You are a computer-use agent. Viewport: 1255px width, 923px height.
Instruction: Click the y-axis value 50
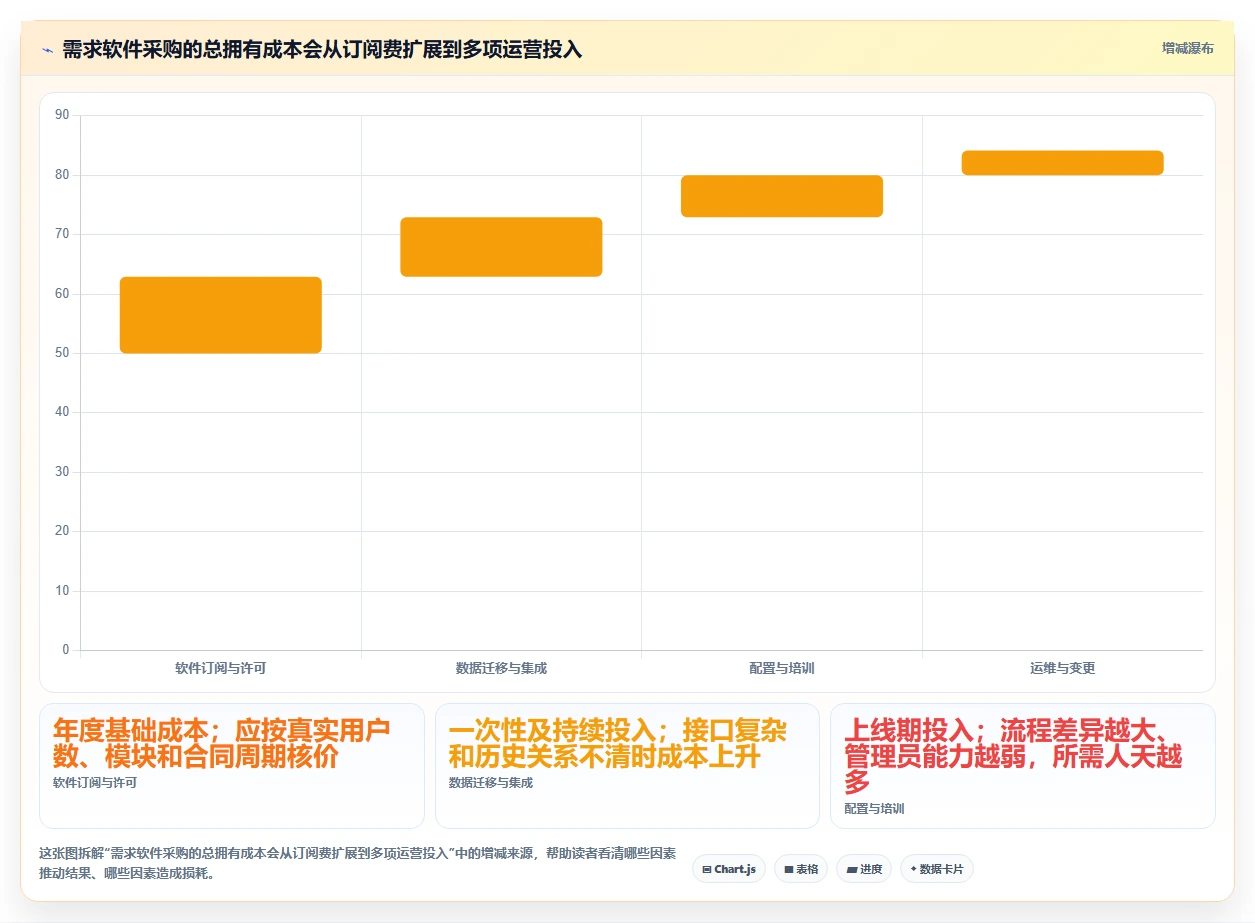[x=62, y=353]
